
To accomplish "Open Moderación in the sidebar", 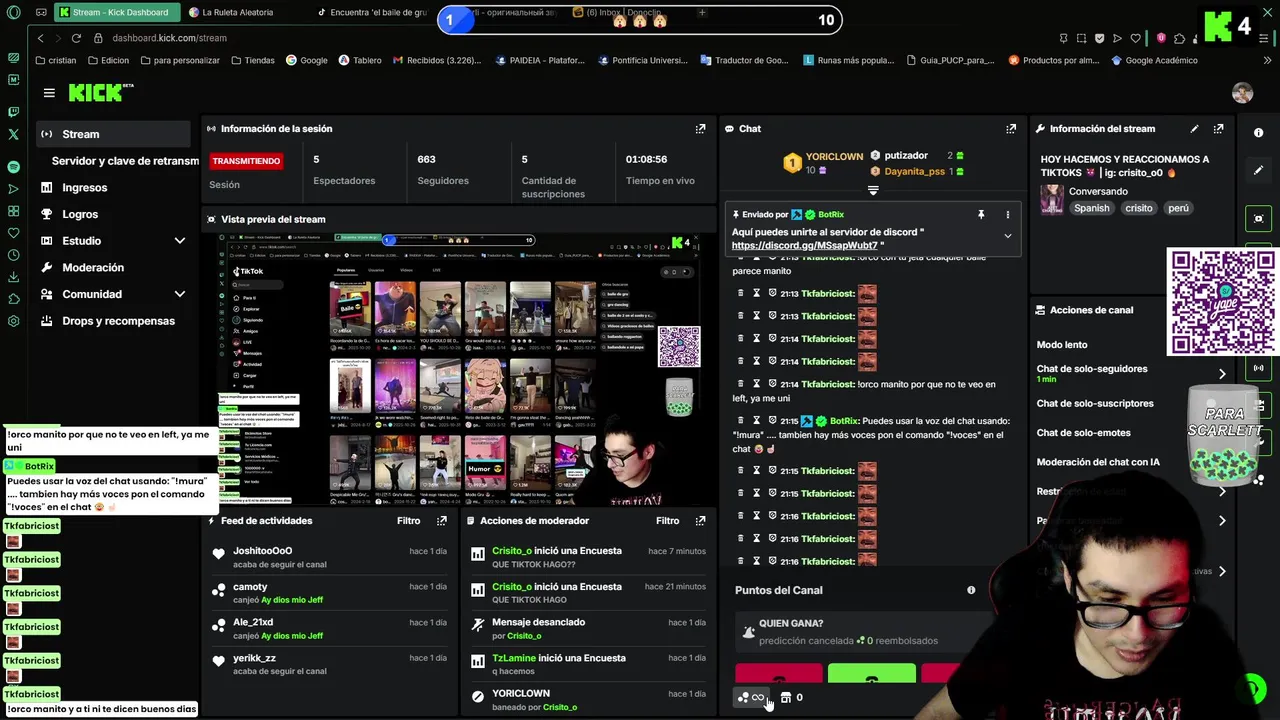I will click(x=93, y=268).
